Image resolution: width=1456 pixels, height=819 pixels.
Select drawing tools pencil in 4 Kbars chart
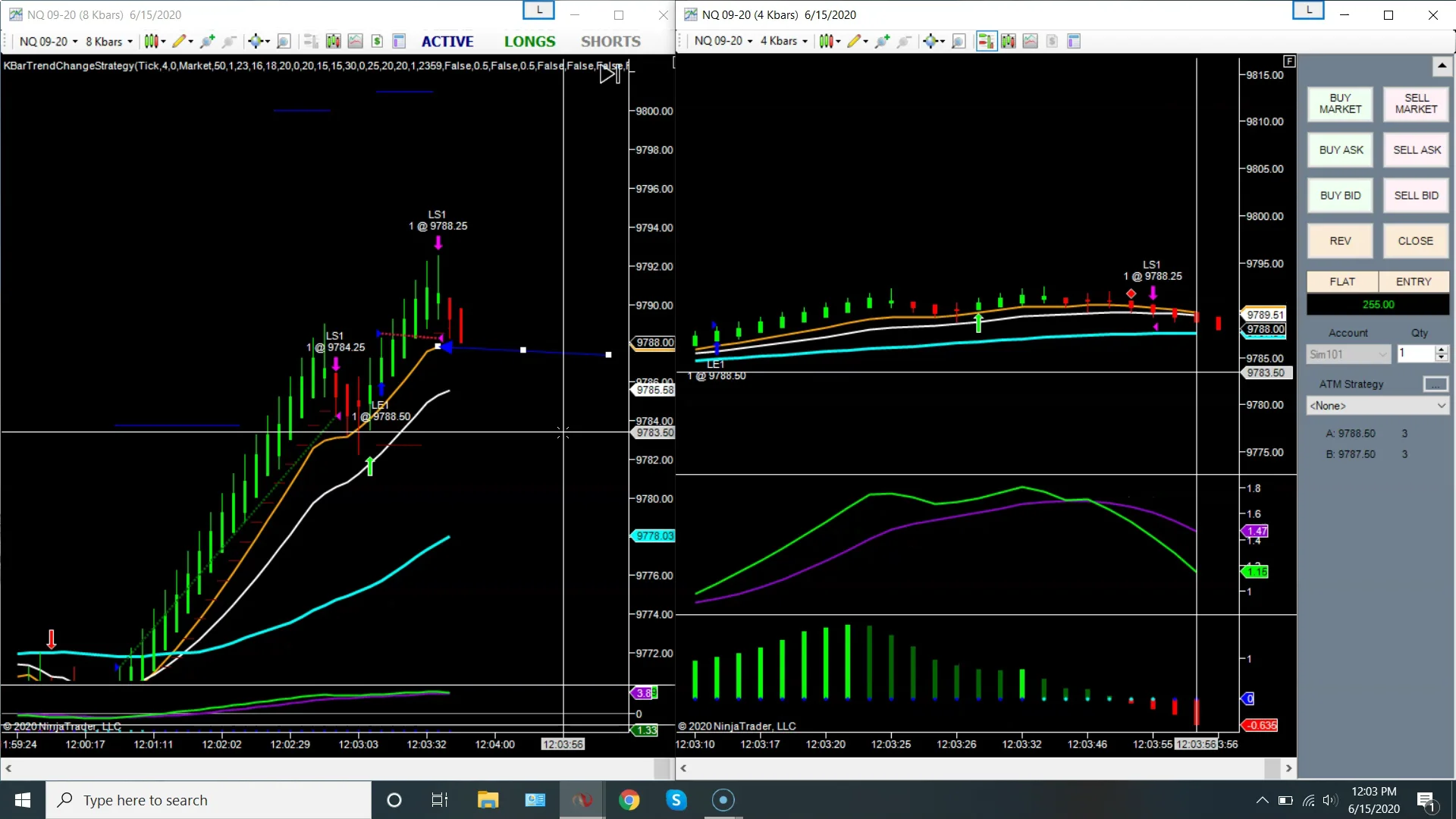pos(854,41)
